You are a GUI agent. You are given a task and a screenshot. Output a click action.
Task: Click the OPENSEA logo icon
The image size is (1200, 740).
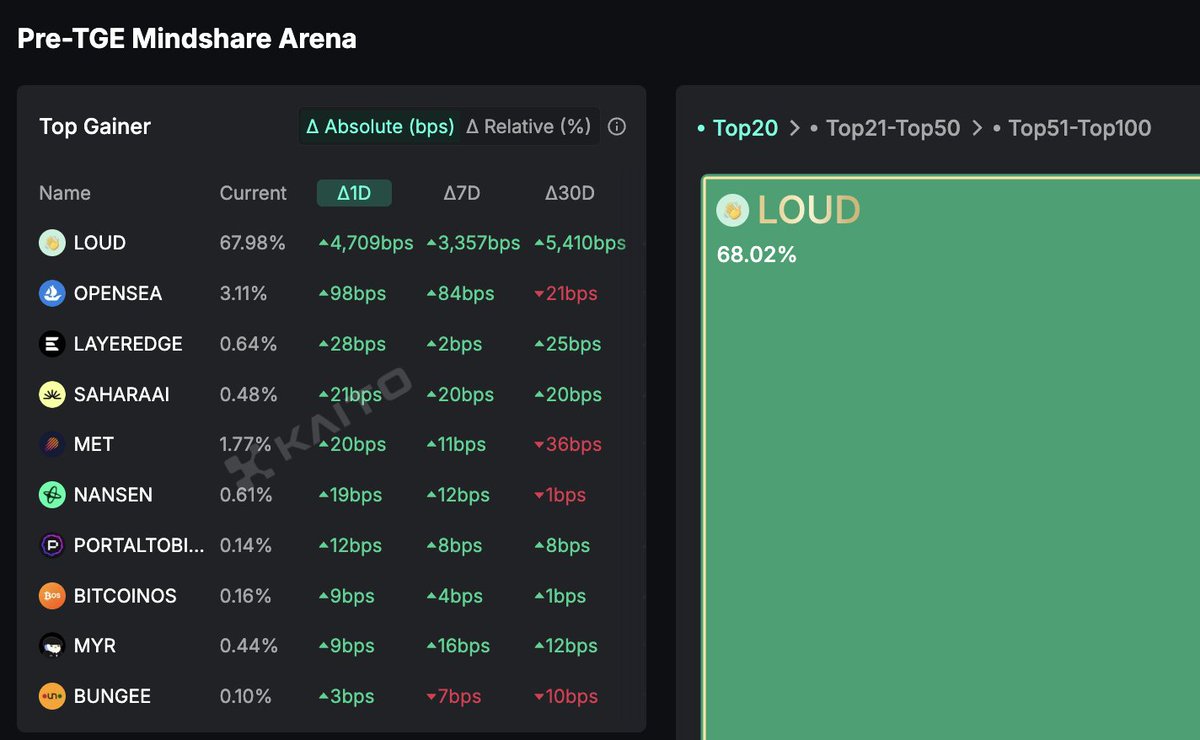tap(52, 293)
